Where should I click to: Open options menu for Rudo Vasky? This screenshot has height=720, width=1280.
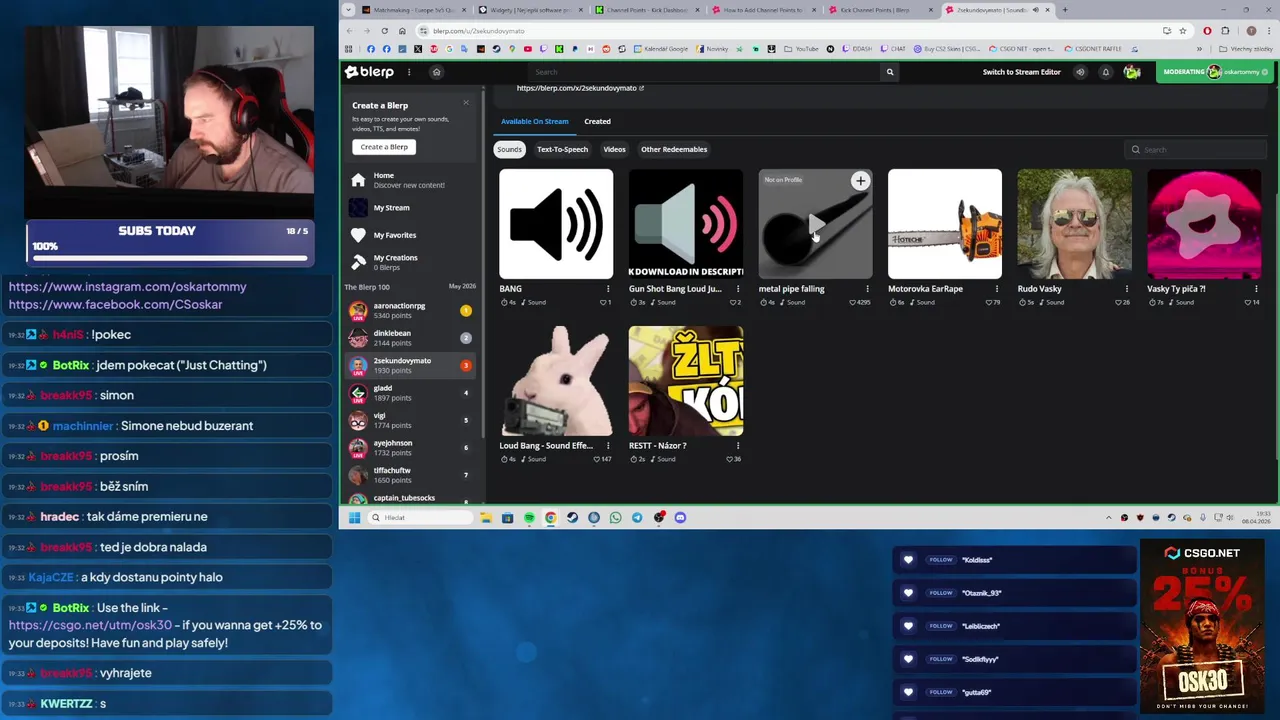pyautogui.click(x=1126, y=289)
